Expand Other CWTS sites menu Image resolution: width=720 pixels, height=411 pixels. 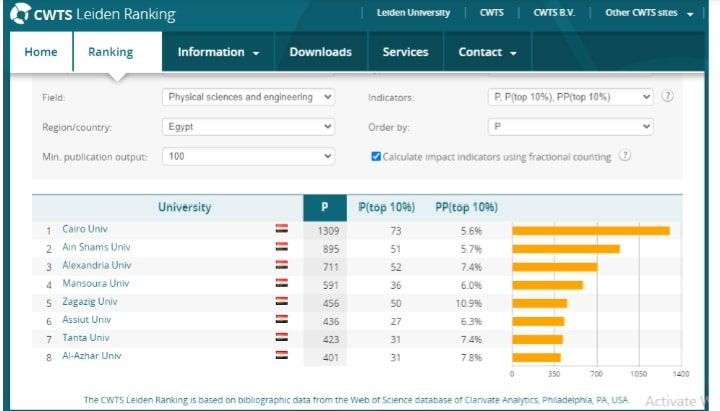point(649,13)
